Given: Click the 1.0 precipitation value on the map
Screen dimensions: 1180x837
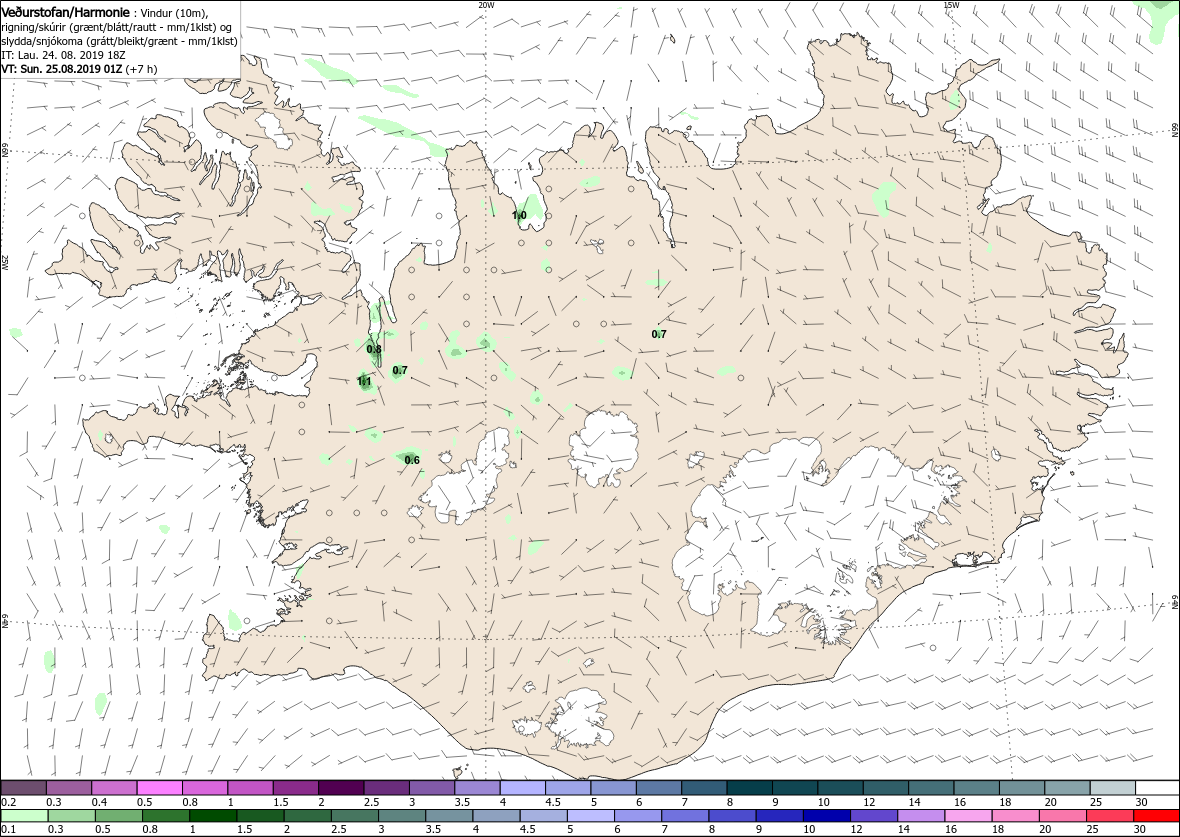Looking at the screenshot, I should [519, 215].
